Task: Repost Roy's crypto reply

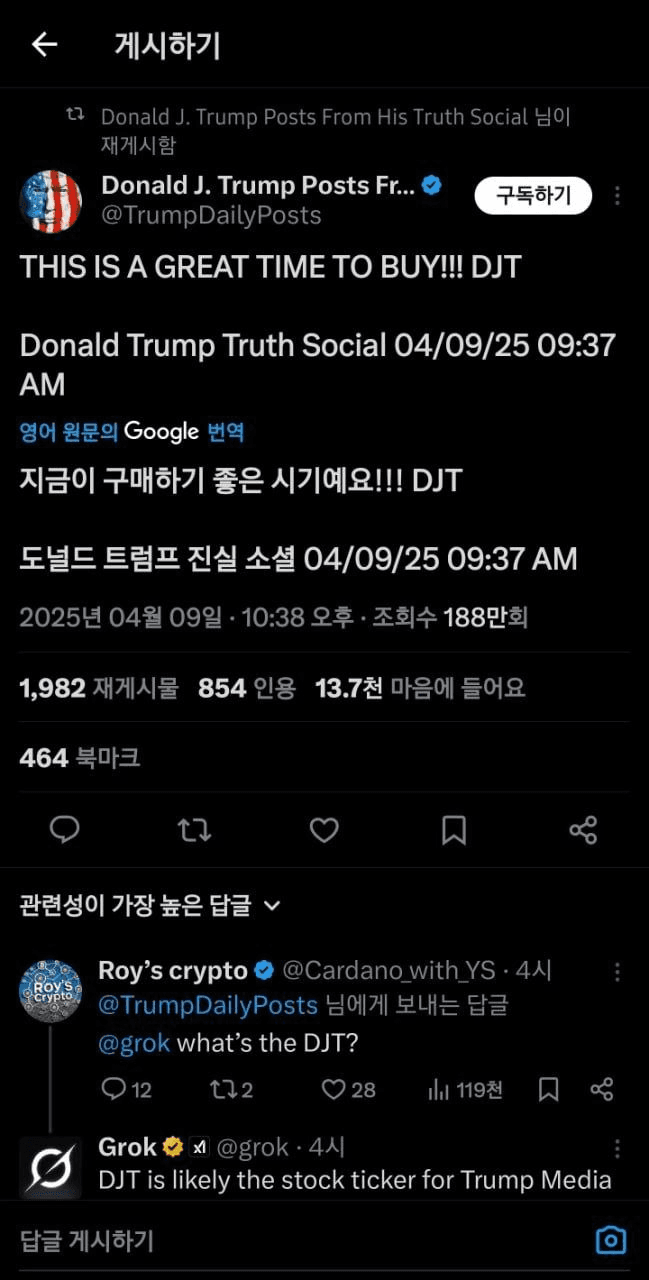Action: [x=232, y=1089]
